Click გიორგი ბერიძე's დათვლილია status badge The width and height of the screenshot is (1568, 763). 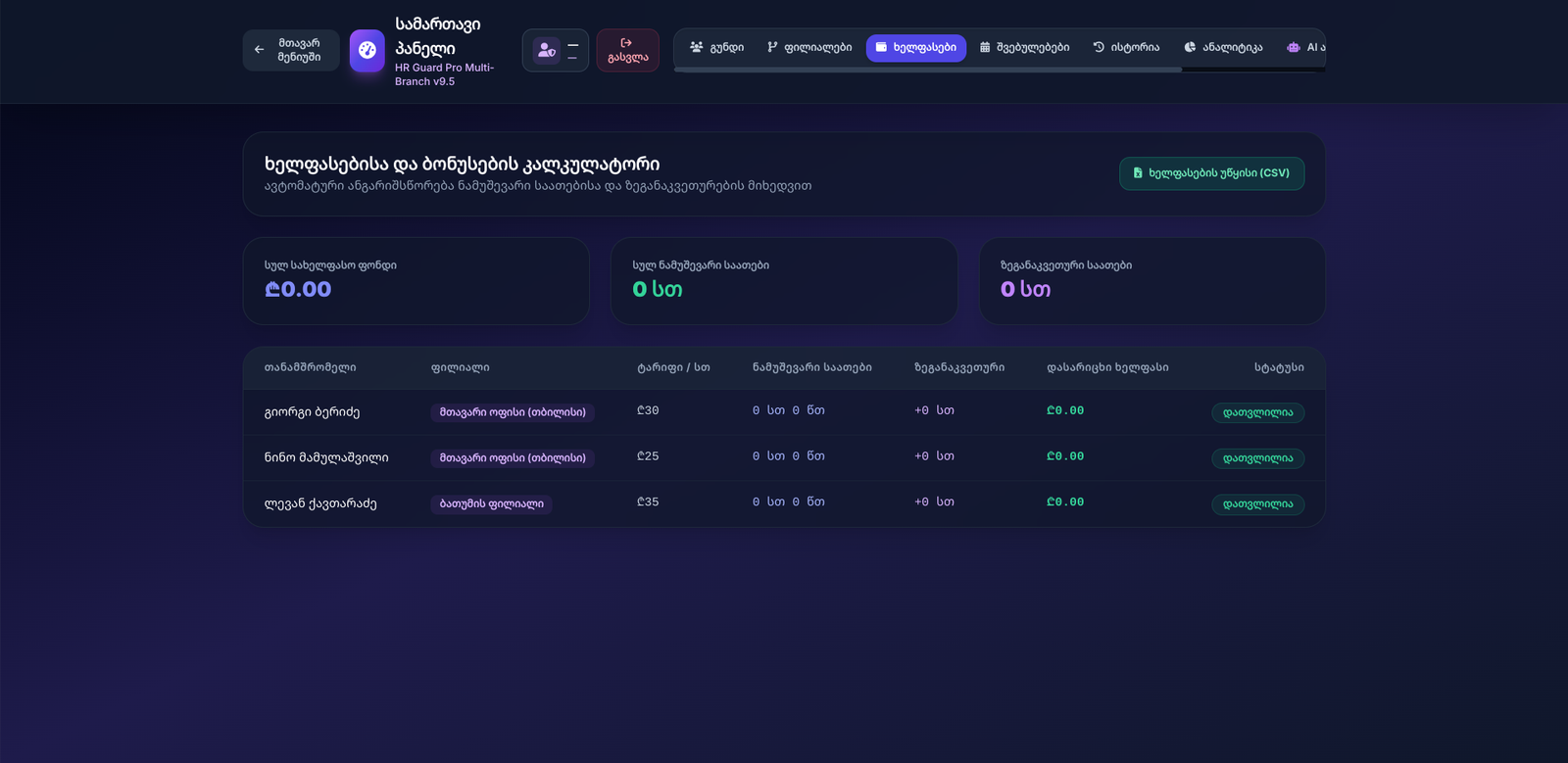click(1257, 412)
